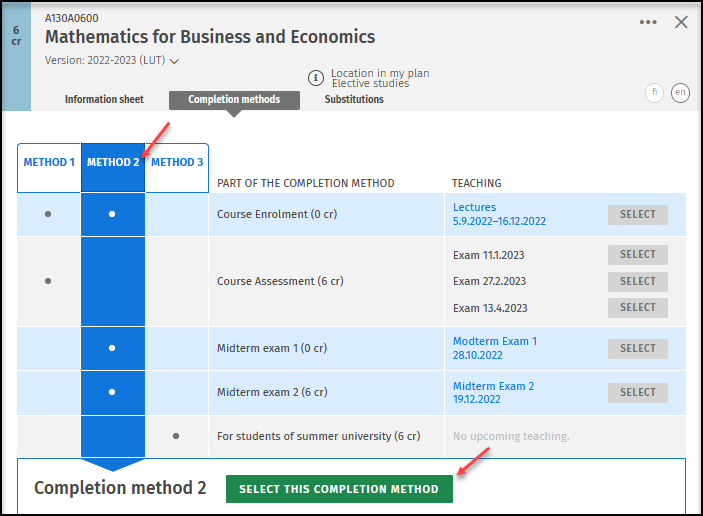The height and width of the screenshot is (516, 703).
Task: Click the green Select this completion method button
Action: click(339, 489)
